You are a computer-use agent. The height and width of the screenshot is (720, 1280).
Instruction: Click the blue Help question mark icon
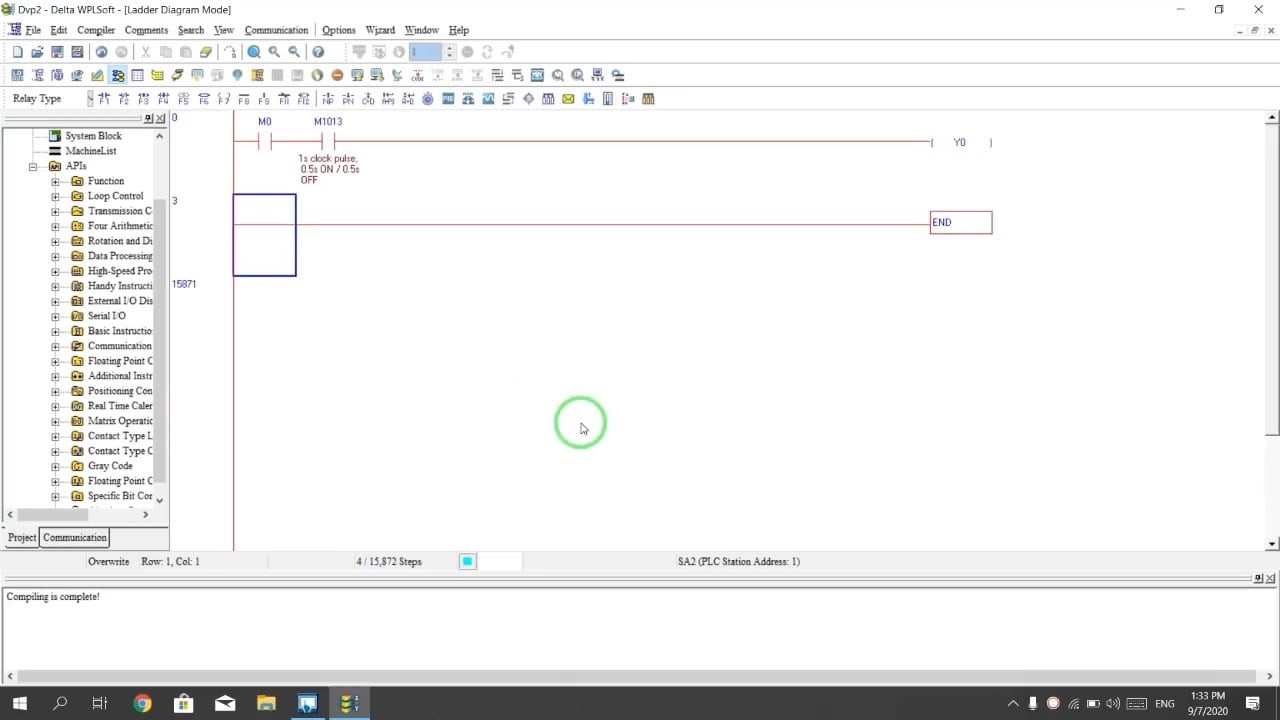click(x=318, y=52)
